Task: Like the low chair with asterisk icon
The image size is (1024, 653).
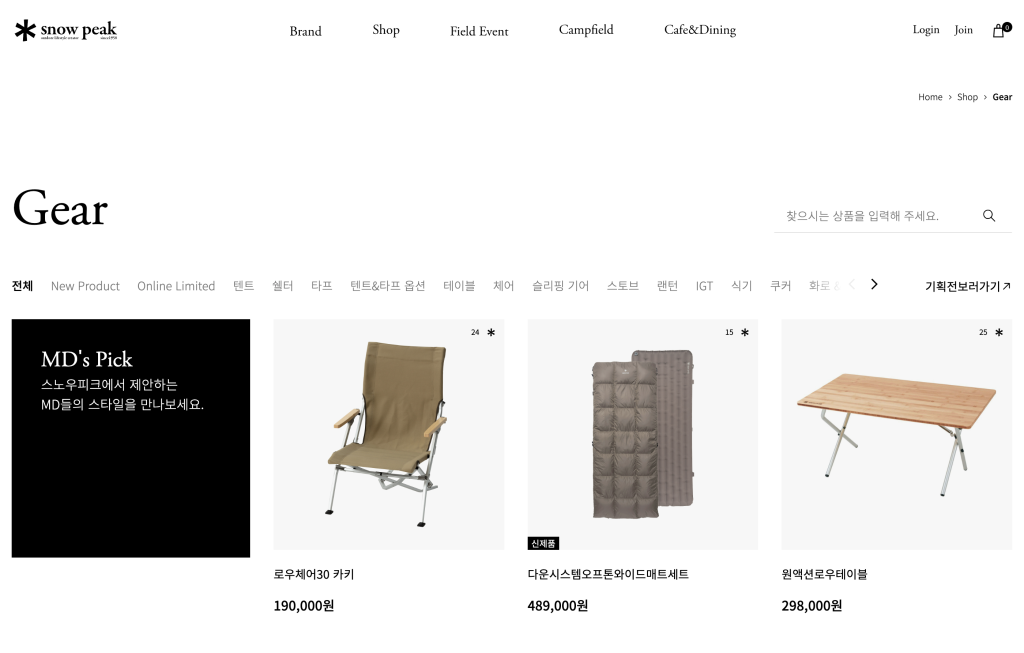Action: point(491,332)
